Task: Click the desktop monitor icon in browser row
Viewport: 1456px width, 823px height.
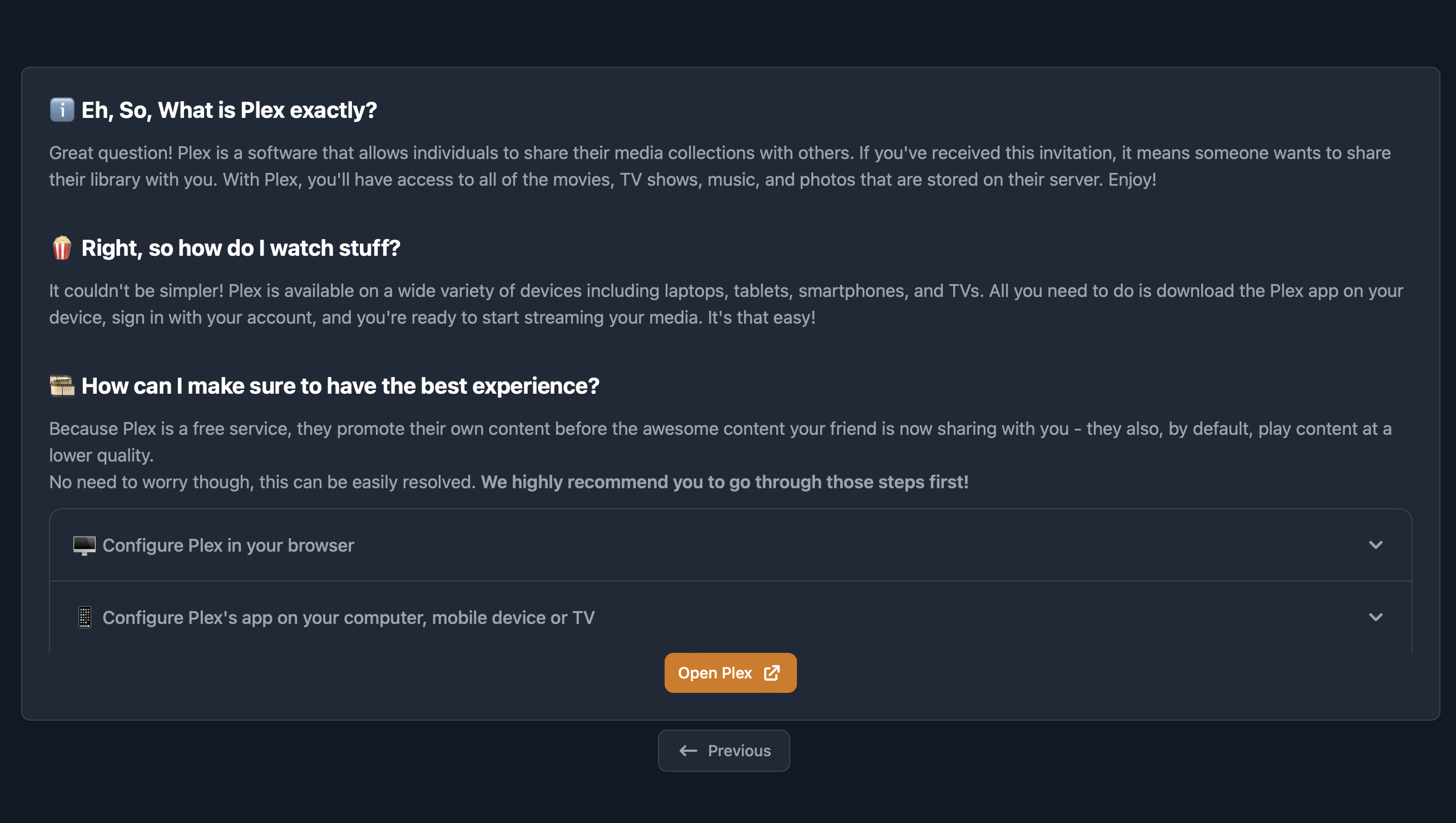Action: pyautogui.click(x=84, y=546)
